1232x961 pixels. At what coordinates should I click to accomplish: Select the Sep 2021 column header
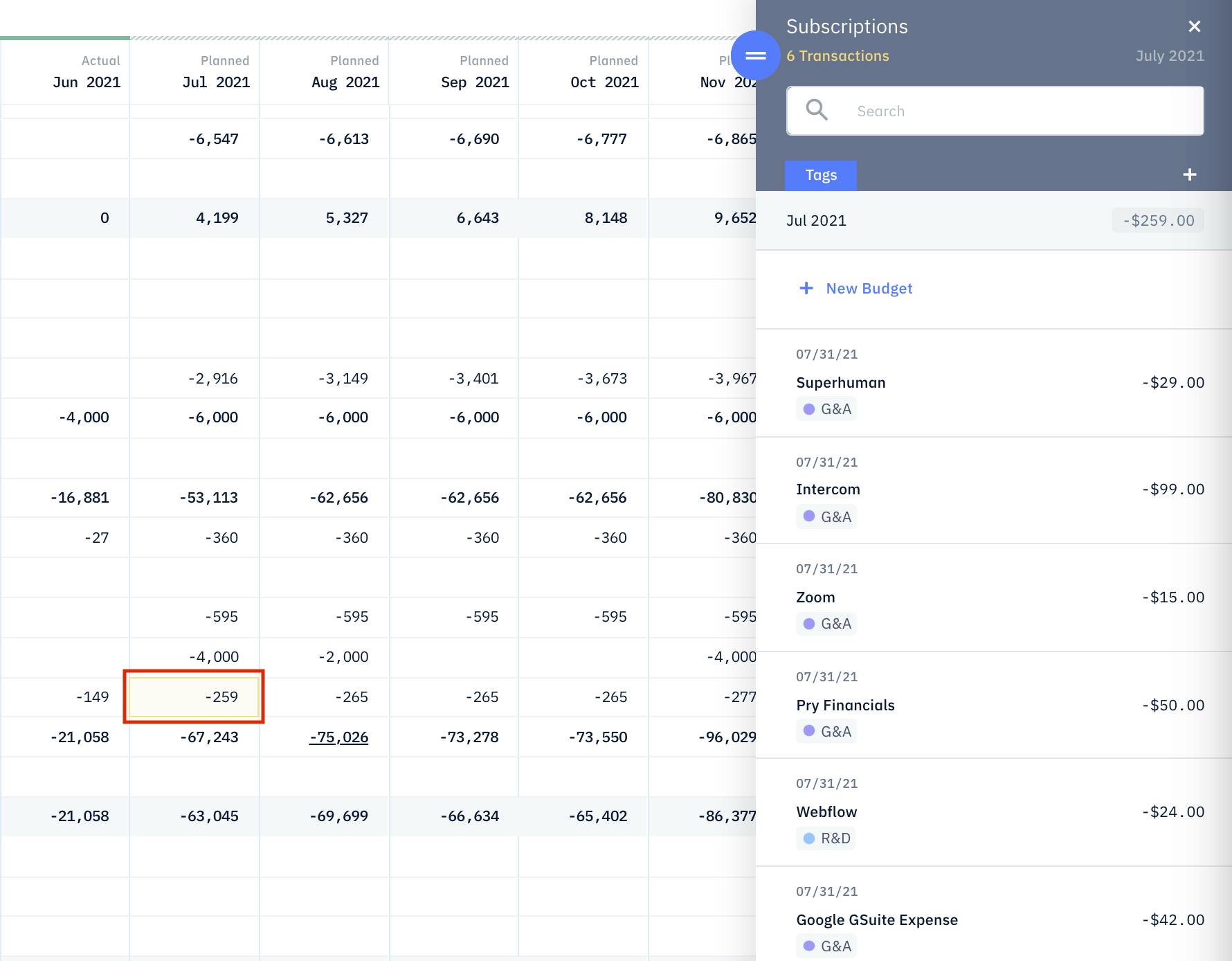pyautogui.click(x=453, y=72)
